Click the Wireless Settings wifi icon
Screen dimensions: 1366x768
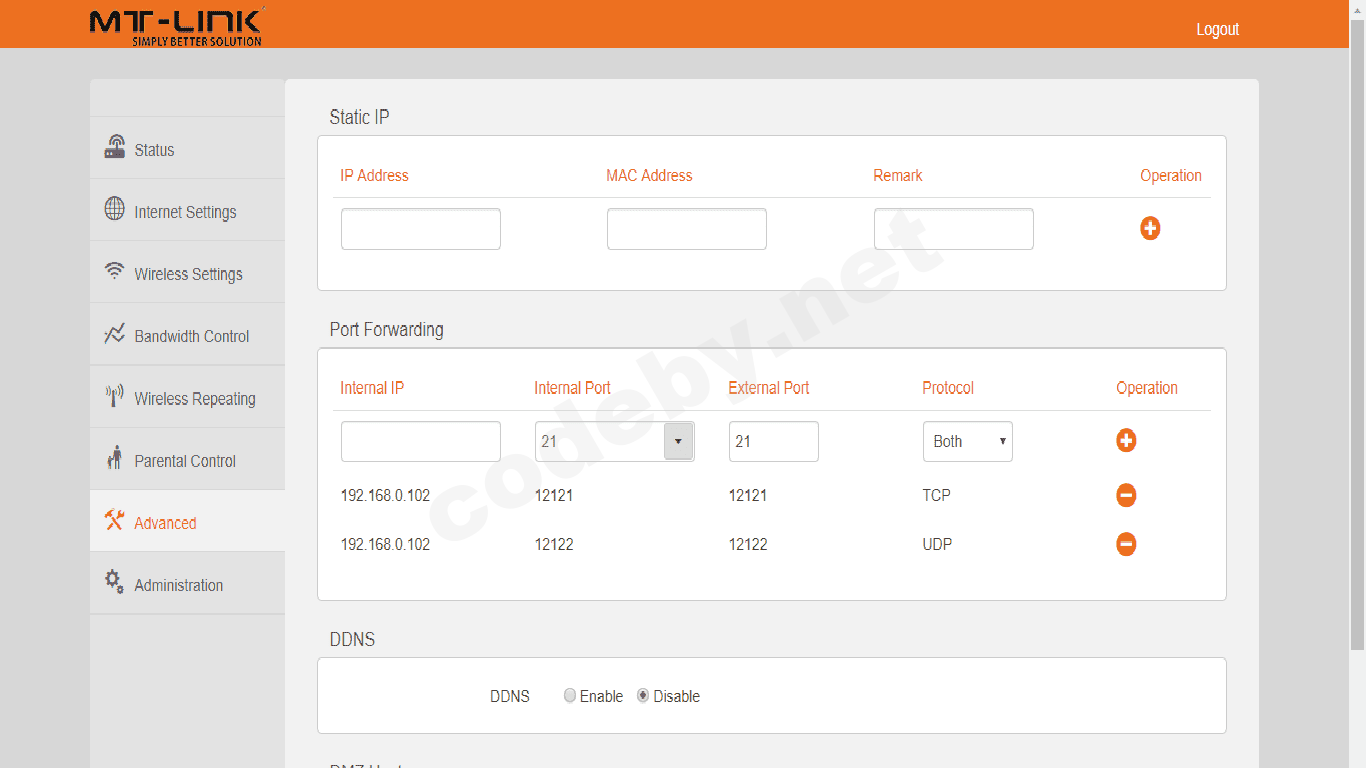tap(115, 271)
